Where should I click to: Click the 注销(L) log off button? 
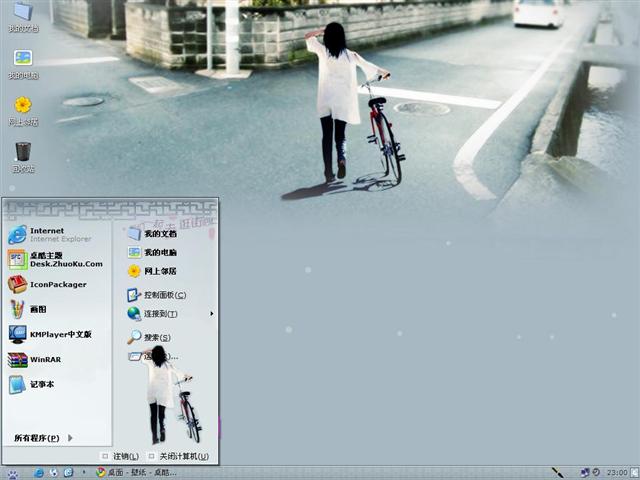(x=120, y=456)
